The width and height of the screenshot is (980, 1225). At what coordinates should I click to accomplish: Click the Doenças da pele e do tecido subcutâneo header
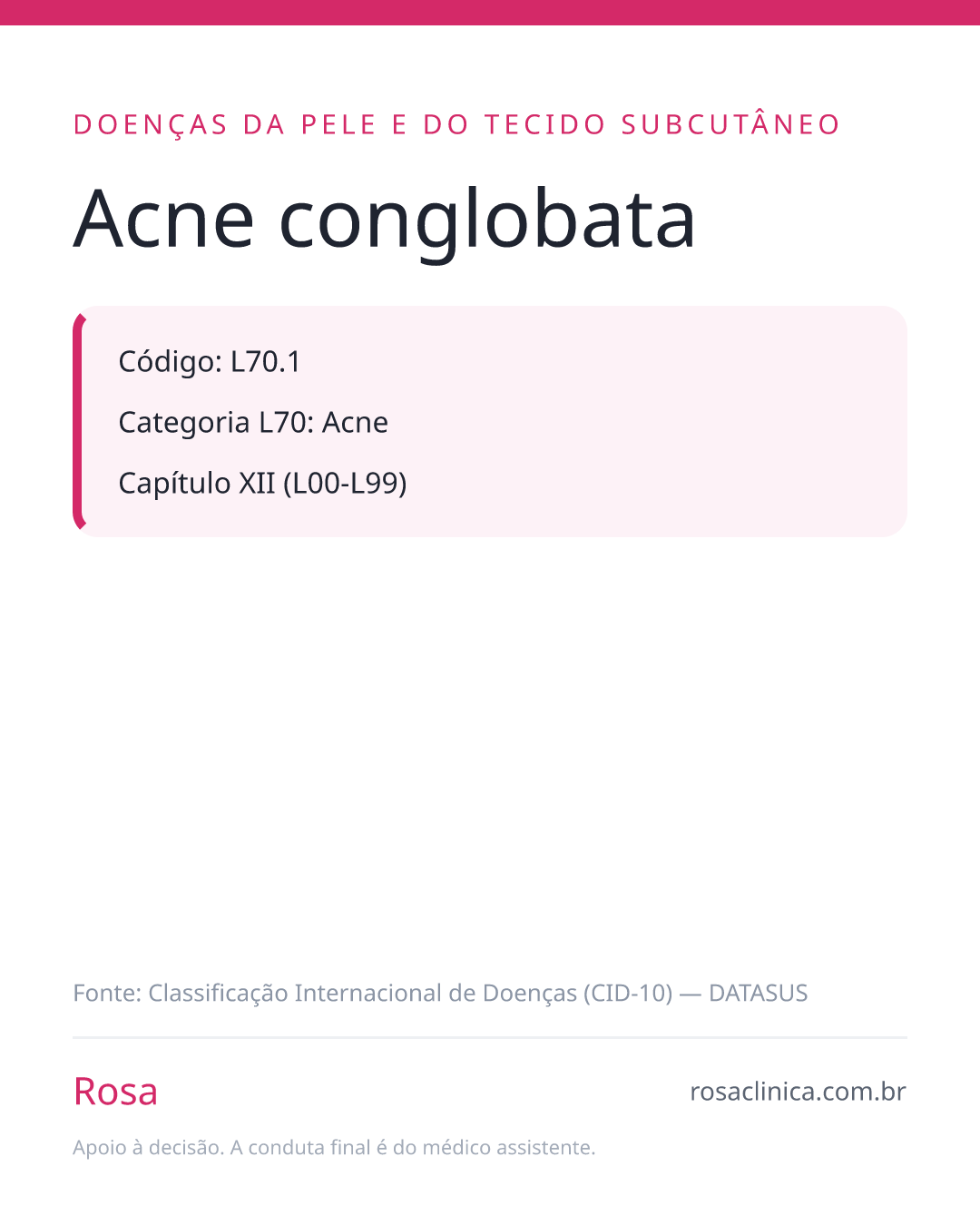coord(456,124)
